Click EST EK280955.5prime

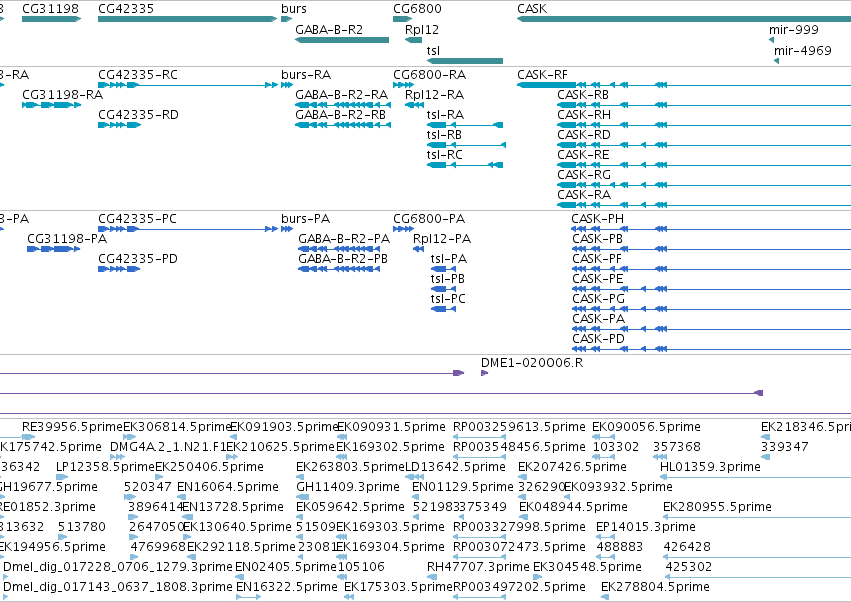[x=757, y=517]
